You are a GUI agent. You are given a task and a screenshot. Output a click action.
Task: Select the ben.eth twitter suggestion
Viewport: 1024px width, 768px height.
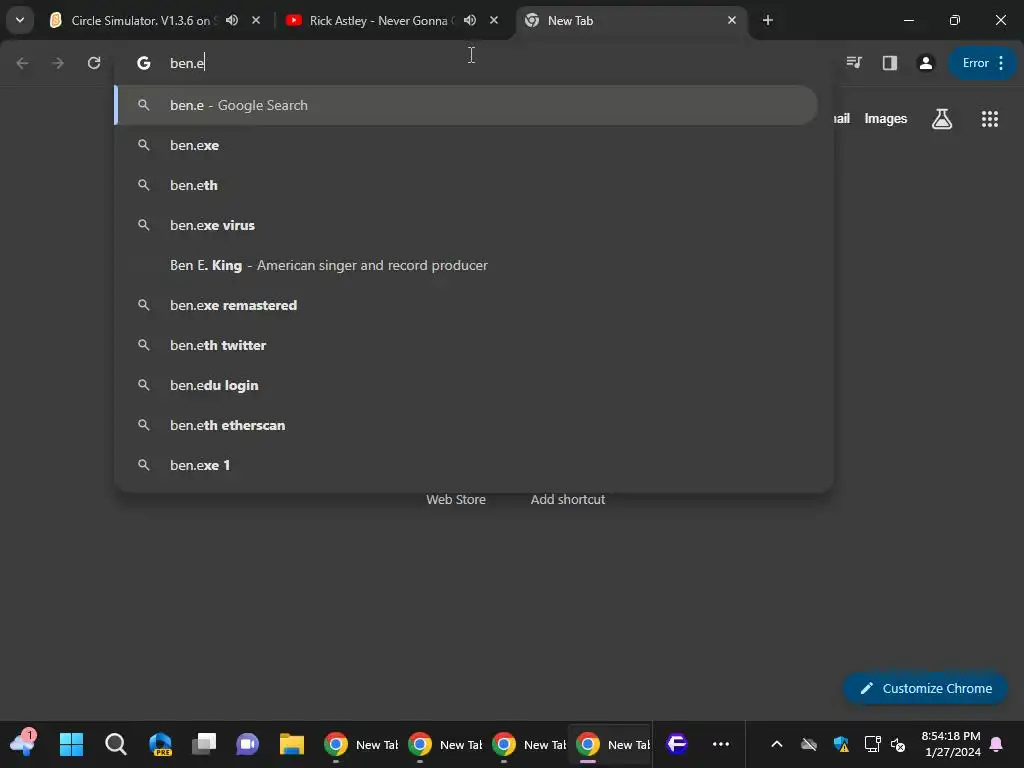click(466, 345)
